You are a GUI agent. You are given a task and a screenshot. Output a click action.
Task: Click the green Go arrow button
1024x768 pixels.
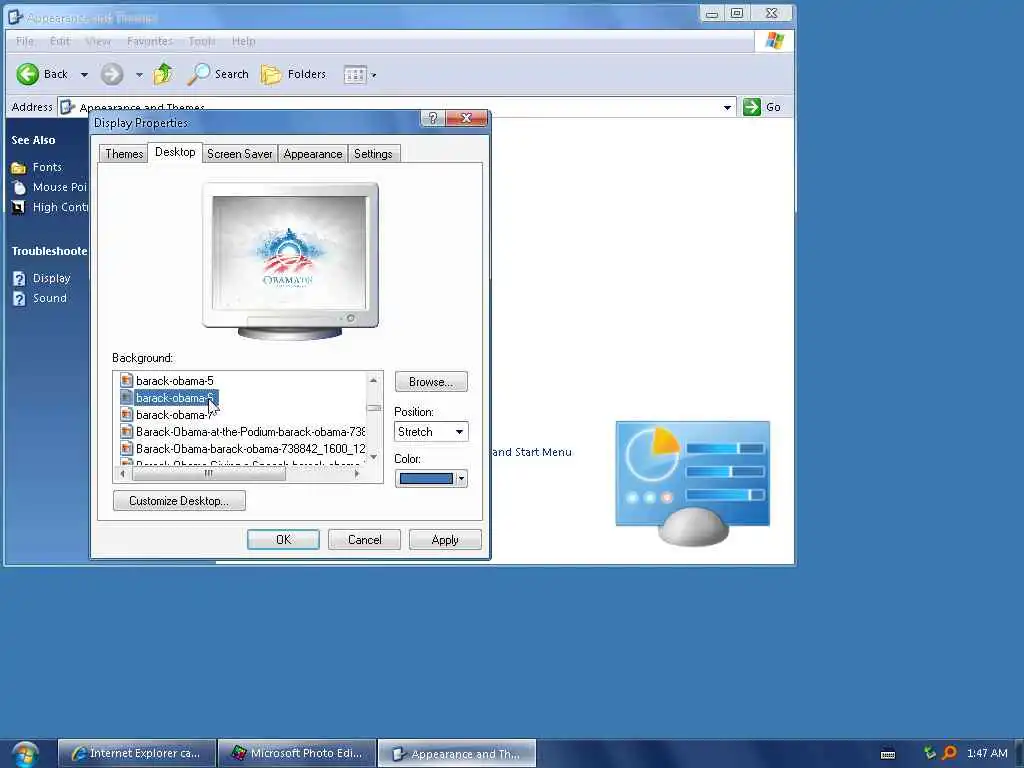[752, 107]
